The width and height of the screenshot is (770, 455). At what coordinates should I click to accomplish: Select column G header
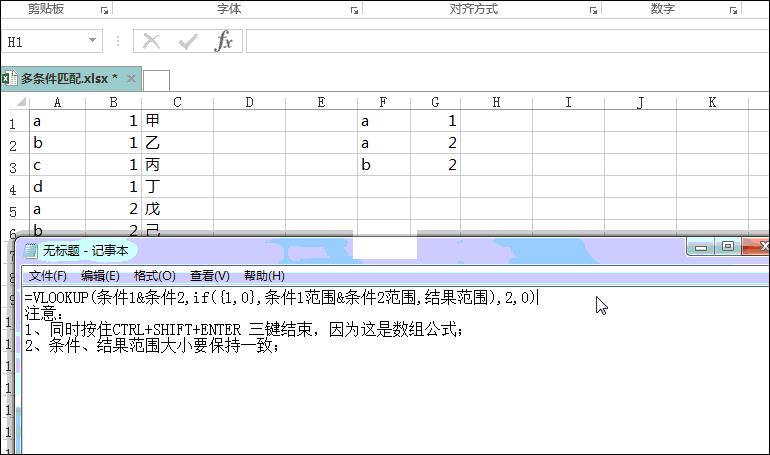click(435, 102)
